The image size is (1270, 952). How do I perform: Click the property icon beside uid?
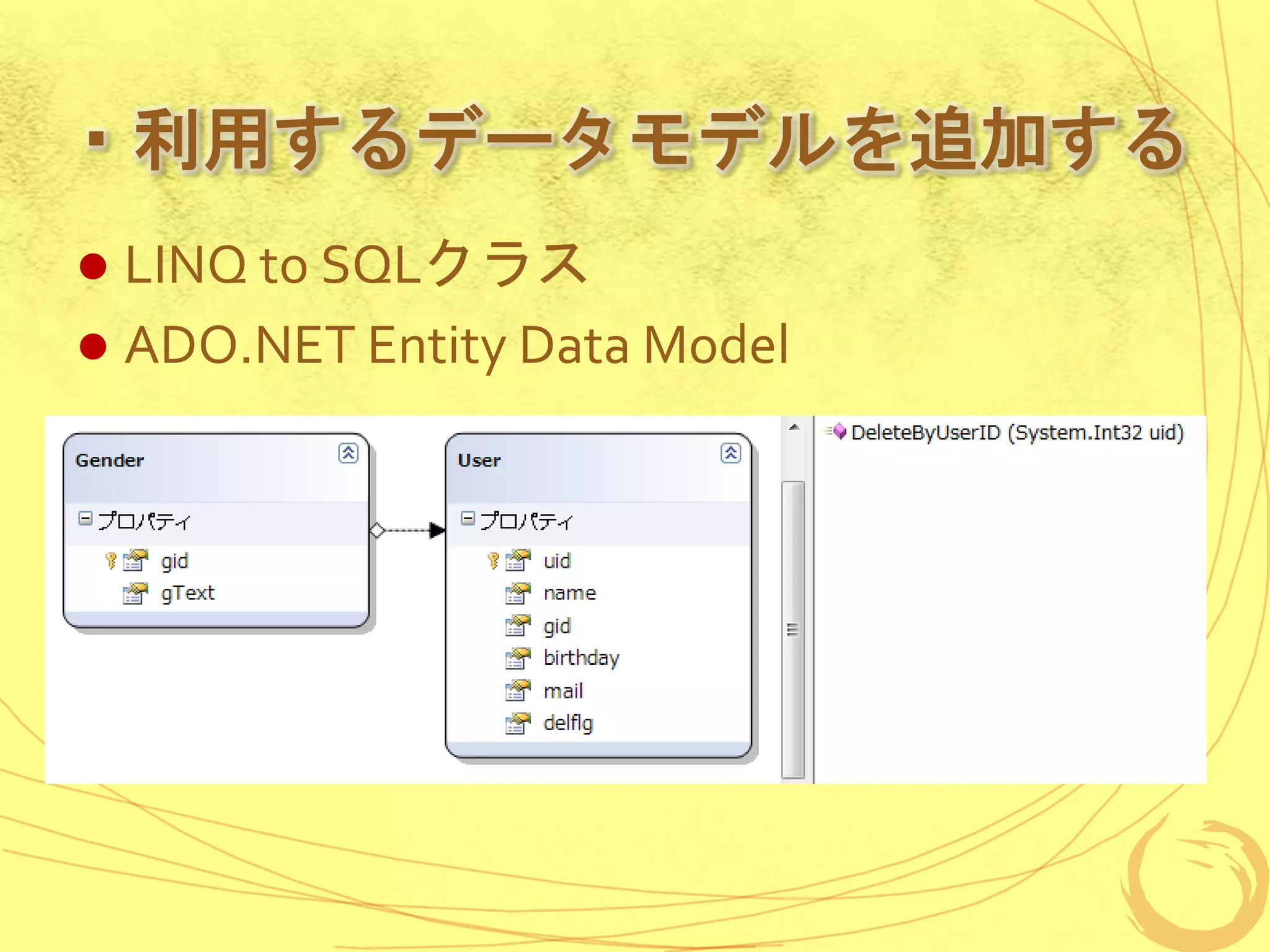coord(518,560)
